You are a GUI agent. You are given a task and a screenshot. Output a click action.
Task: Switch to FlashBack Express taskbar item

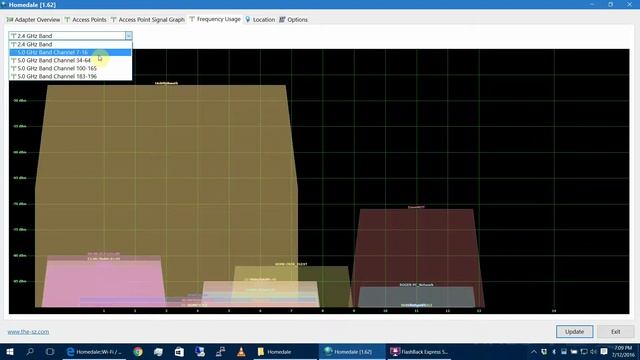pyautogui.click(x=420, y=351)
